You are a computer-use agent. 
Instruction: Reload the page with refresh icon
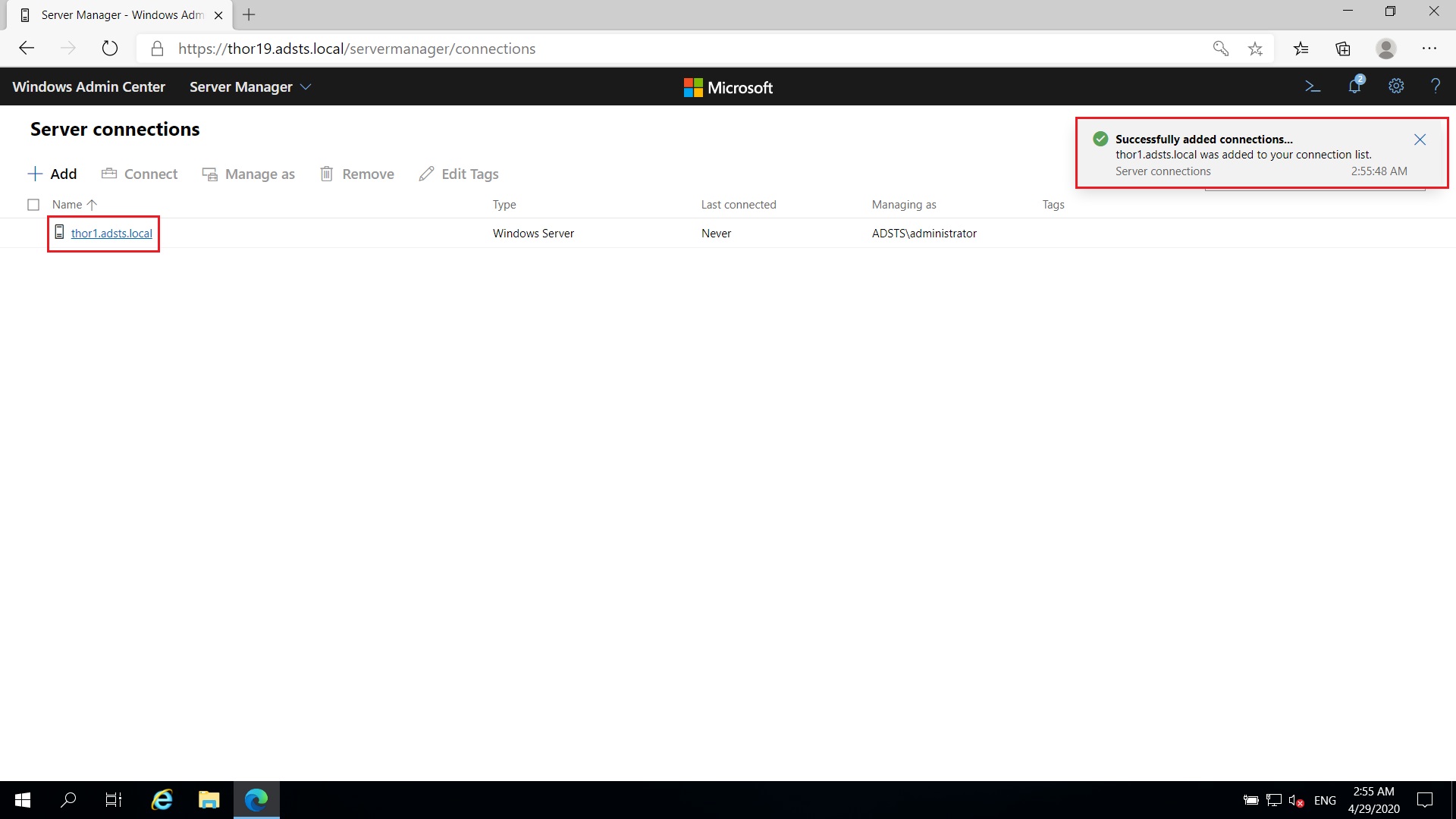110,49
